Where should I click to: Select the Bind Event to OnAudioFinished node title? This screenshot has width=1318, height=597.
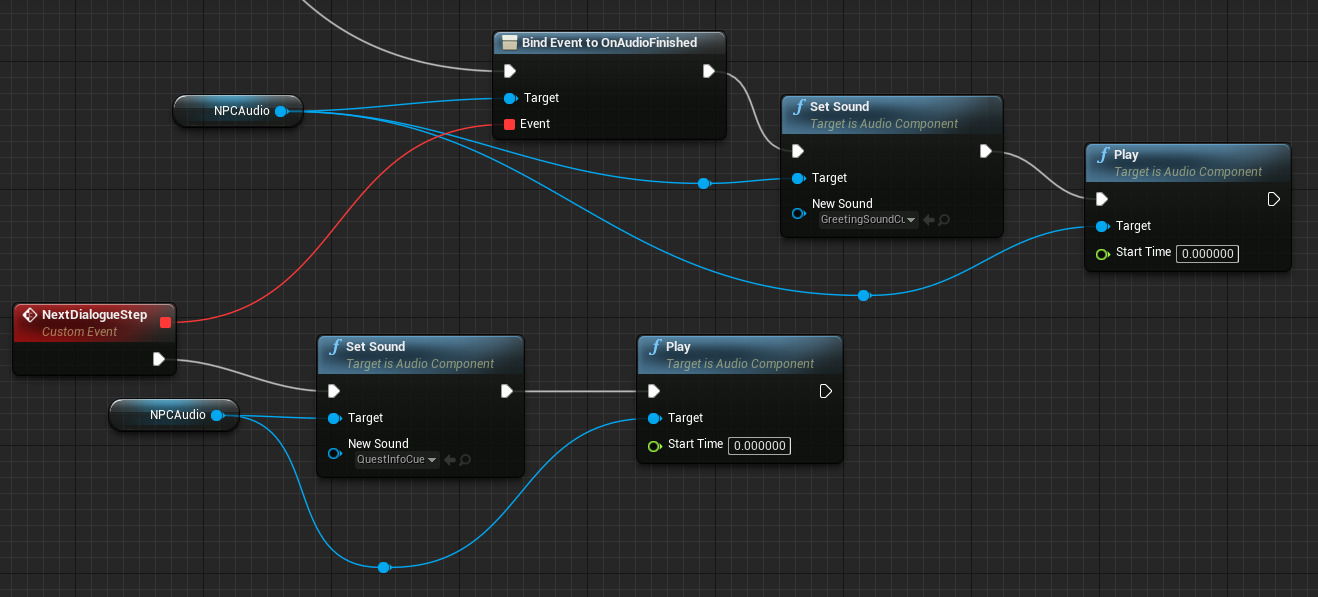[x=609, y=43]
